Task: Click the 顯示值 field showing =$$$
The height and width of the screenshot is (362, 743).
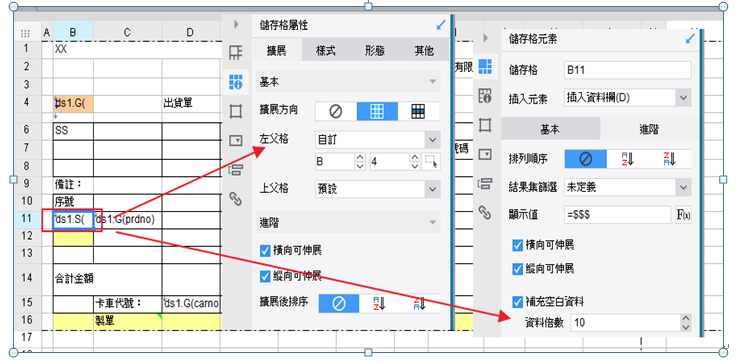Action: pos(618,215)
